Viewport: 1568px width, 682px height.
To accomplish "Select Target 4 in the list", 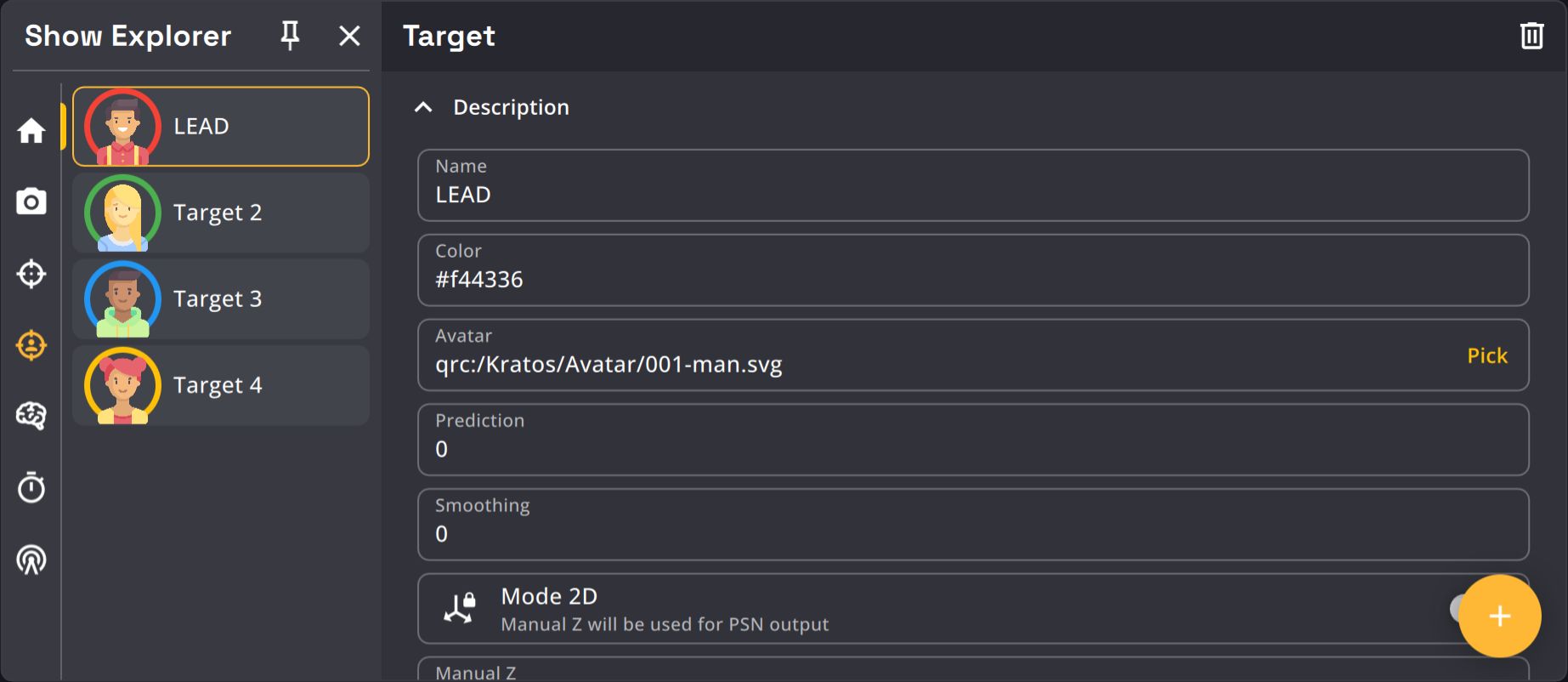I will (x=221, y=385).
